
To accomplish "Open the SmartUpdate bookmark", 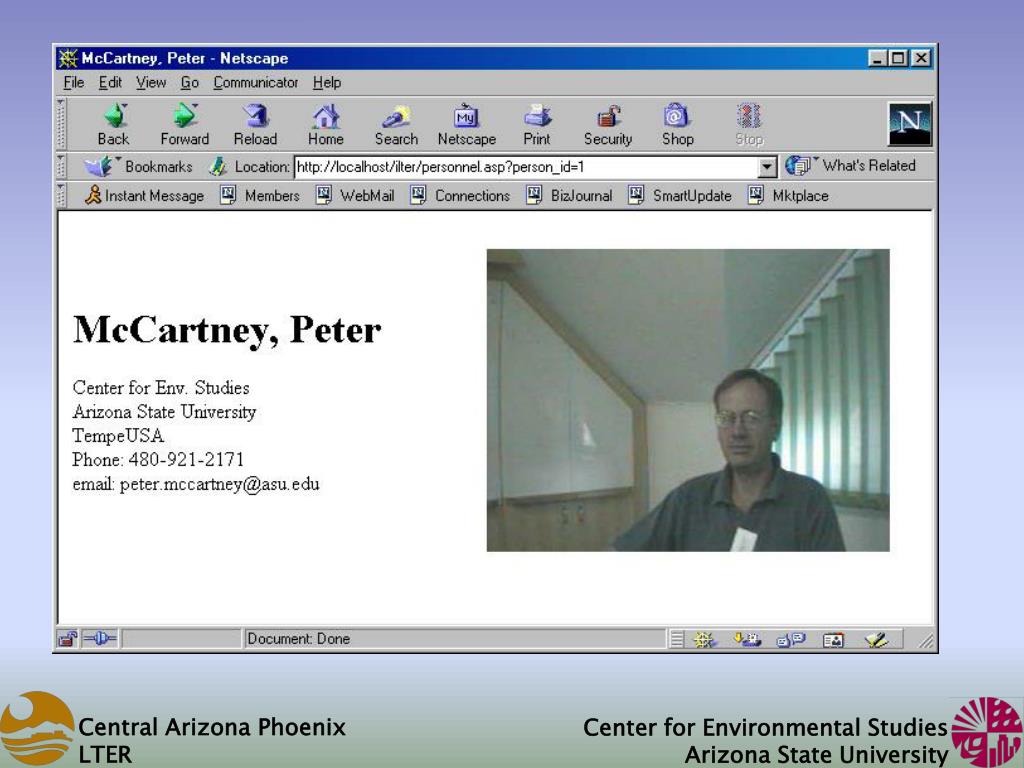I will pos(680,195).
